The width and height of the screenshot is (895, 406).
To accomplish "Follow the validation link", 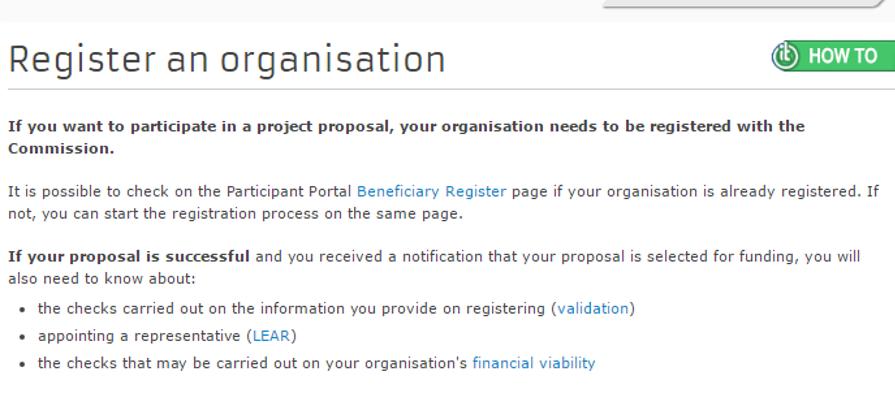I will click(x=592, y=308).
